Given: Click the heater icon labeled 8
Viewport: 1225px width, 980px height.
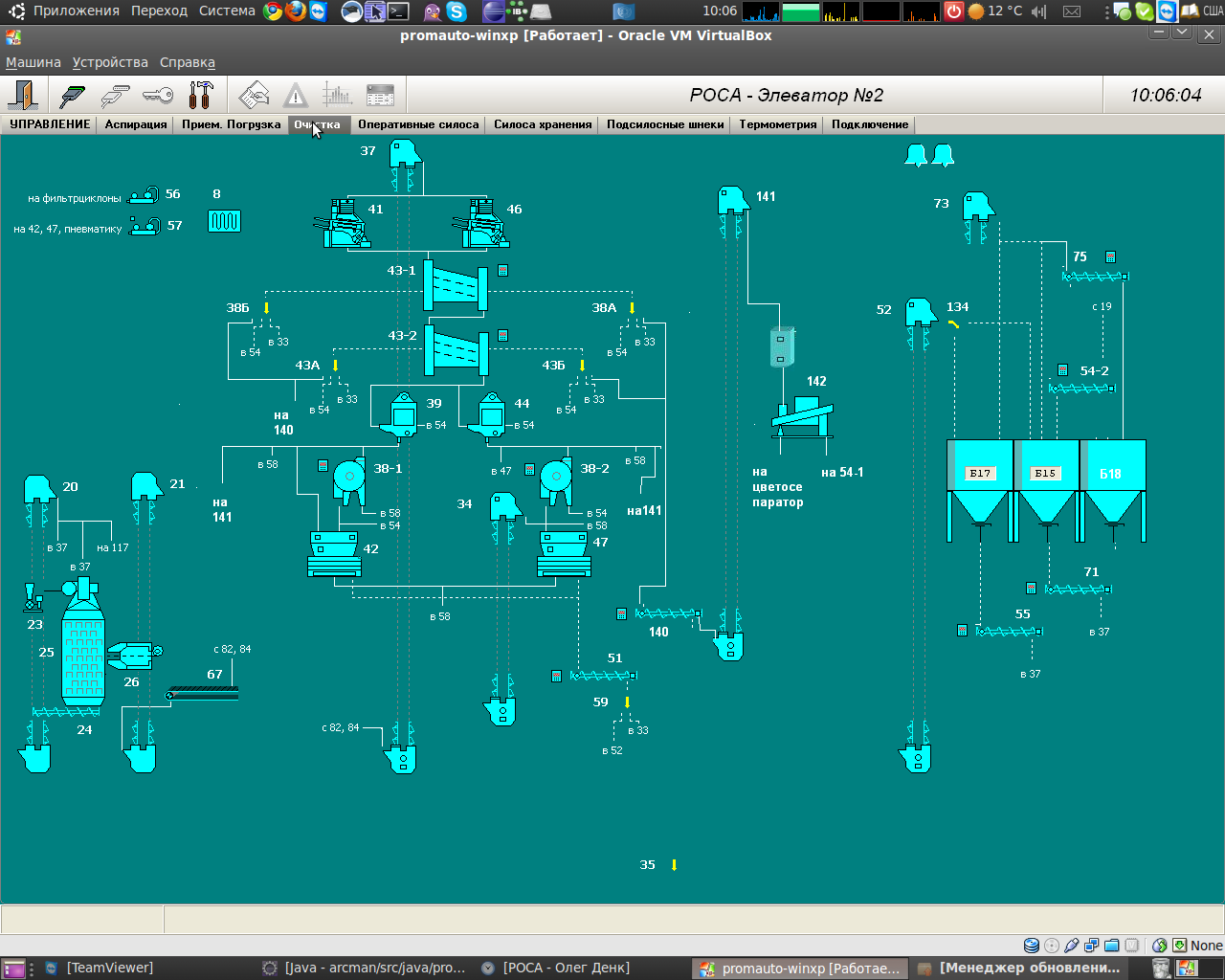Looking at the screenshot, I should tap(224, 221).
